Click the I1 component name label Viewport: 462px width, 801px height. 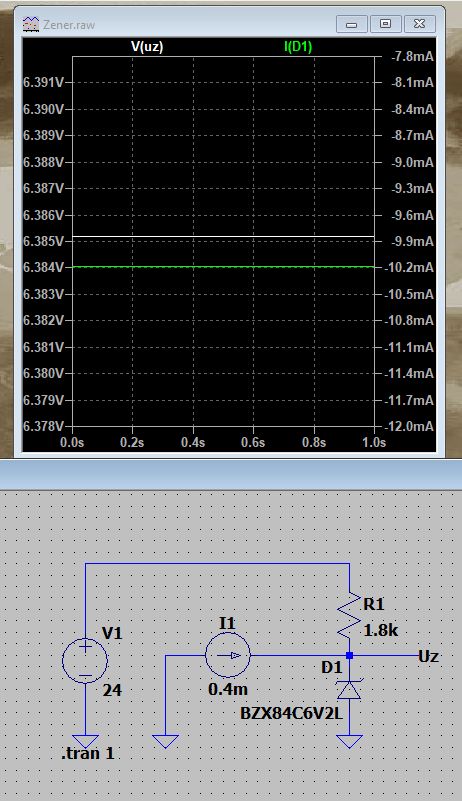pyautogui.click(x=227, y=623)
